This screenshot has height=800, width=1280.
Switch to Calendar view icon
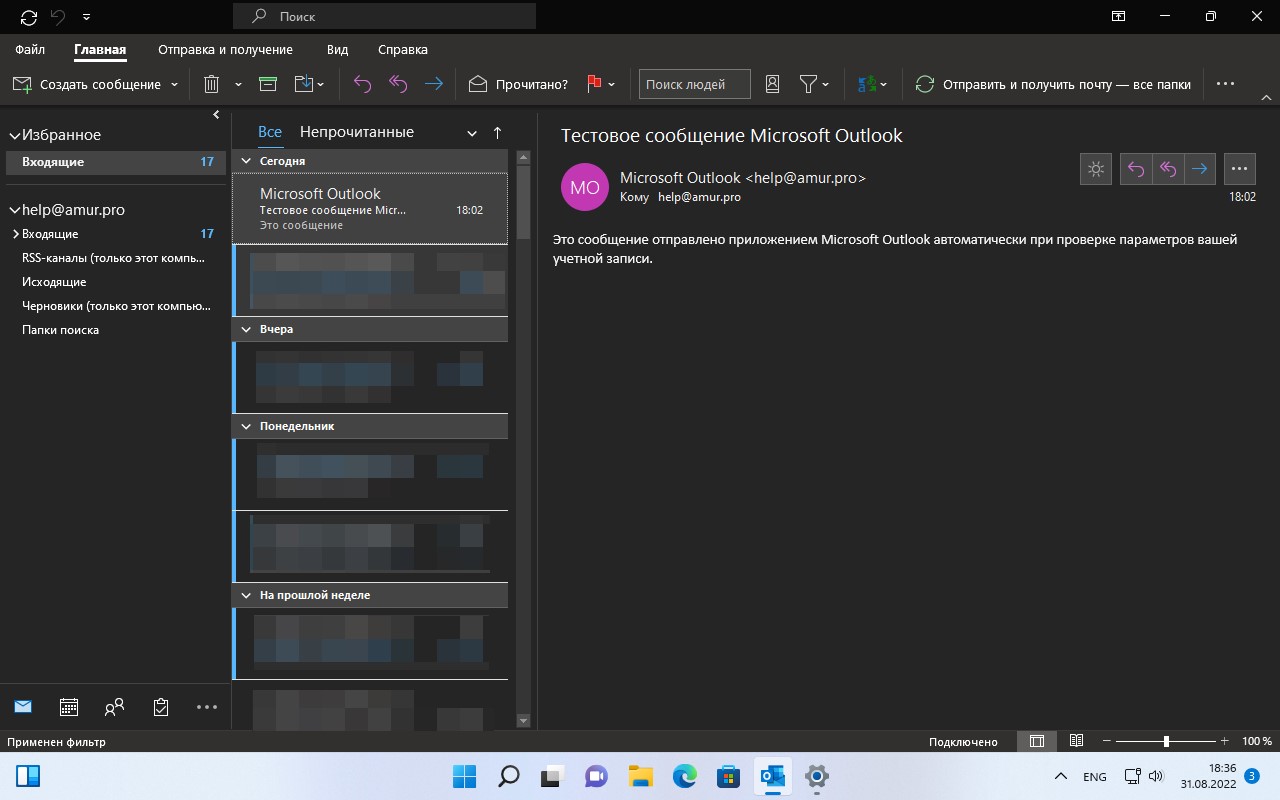[69, 707]
